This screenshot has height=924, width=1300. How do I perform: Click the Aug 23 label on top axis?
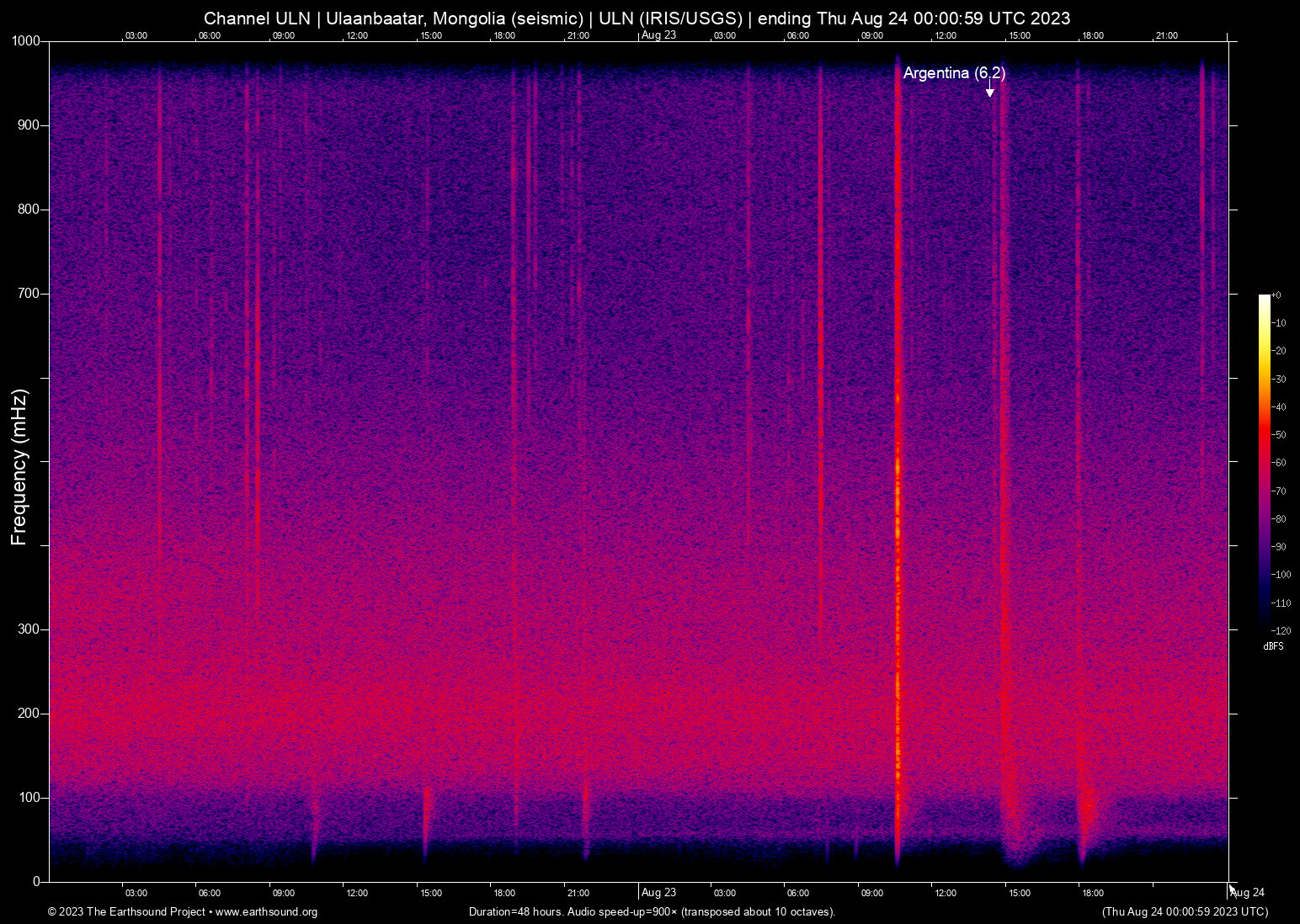tap(658, 35)
